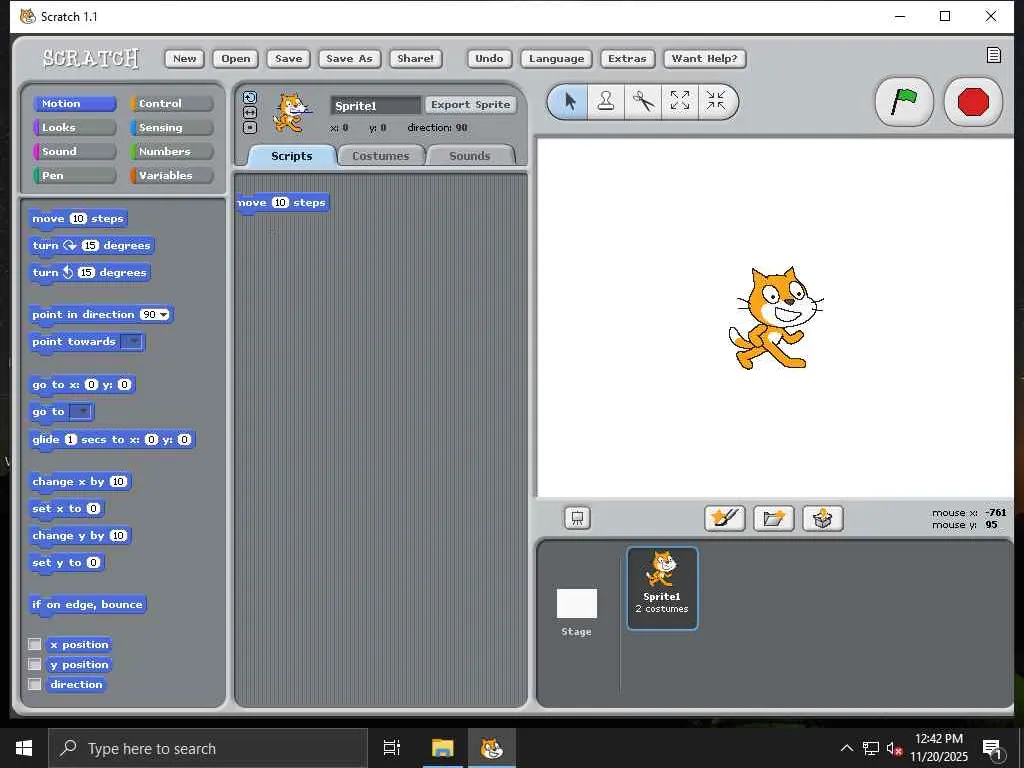The image size is (1024, 768).
Task: Switch to presentation mode icon
Action: coord(577,519)
